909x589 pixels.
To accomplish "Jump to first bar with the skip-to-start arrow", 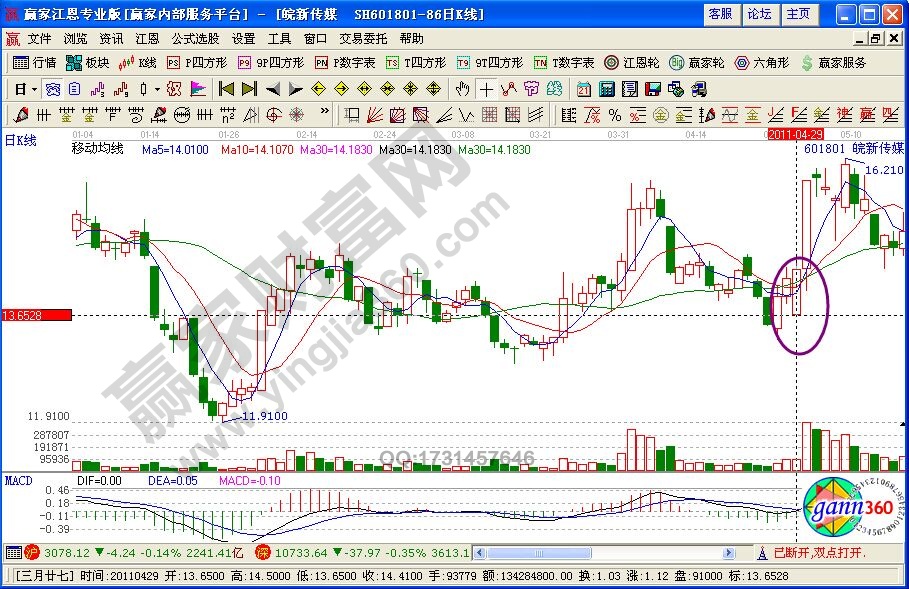I will [226, 88].
